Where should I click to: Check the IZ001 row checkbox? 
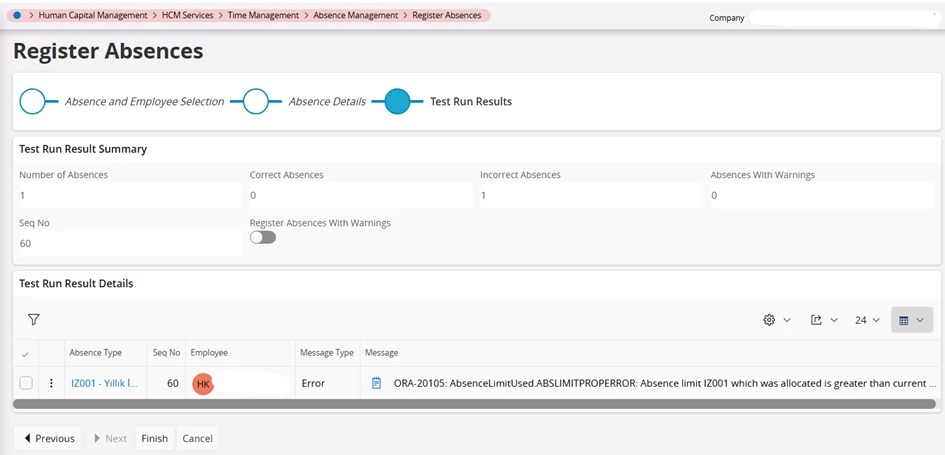click(26, 383)
